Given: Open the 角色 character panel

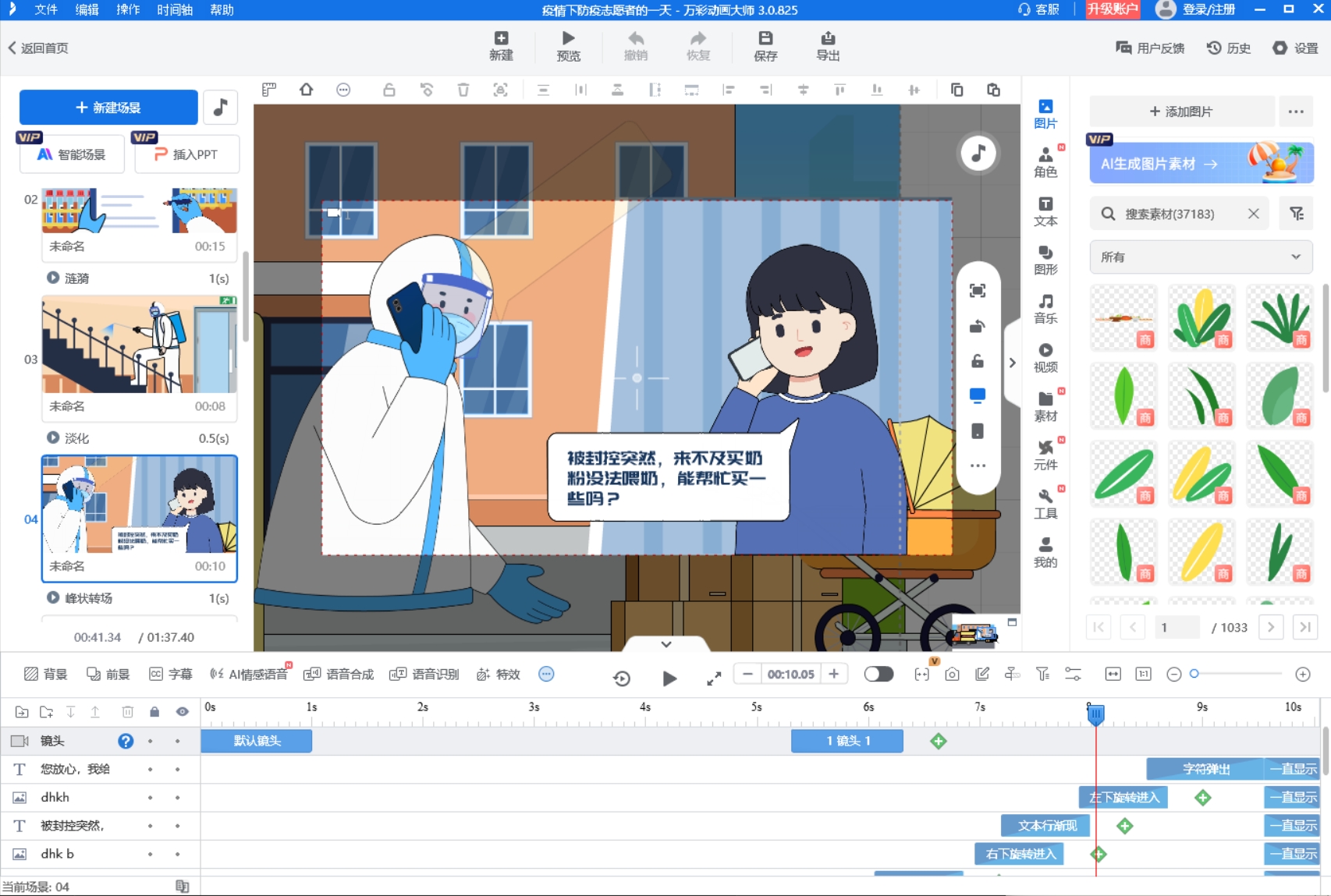Looking at the screenshot, I should pos(1045,162).
